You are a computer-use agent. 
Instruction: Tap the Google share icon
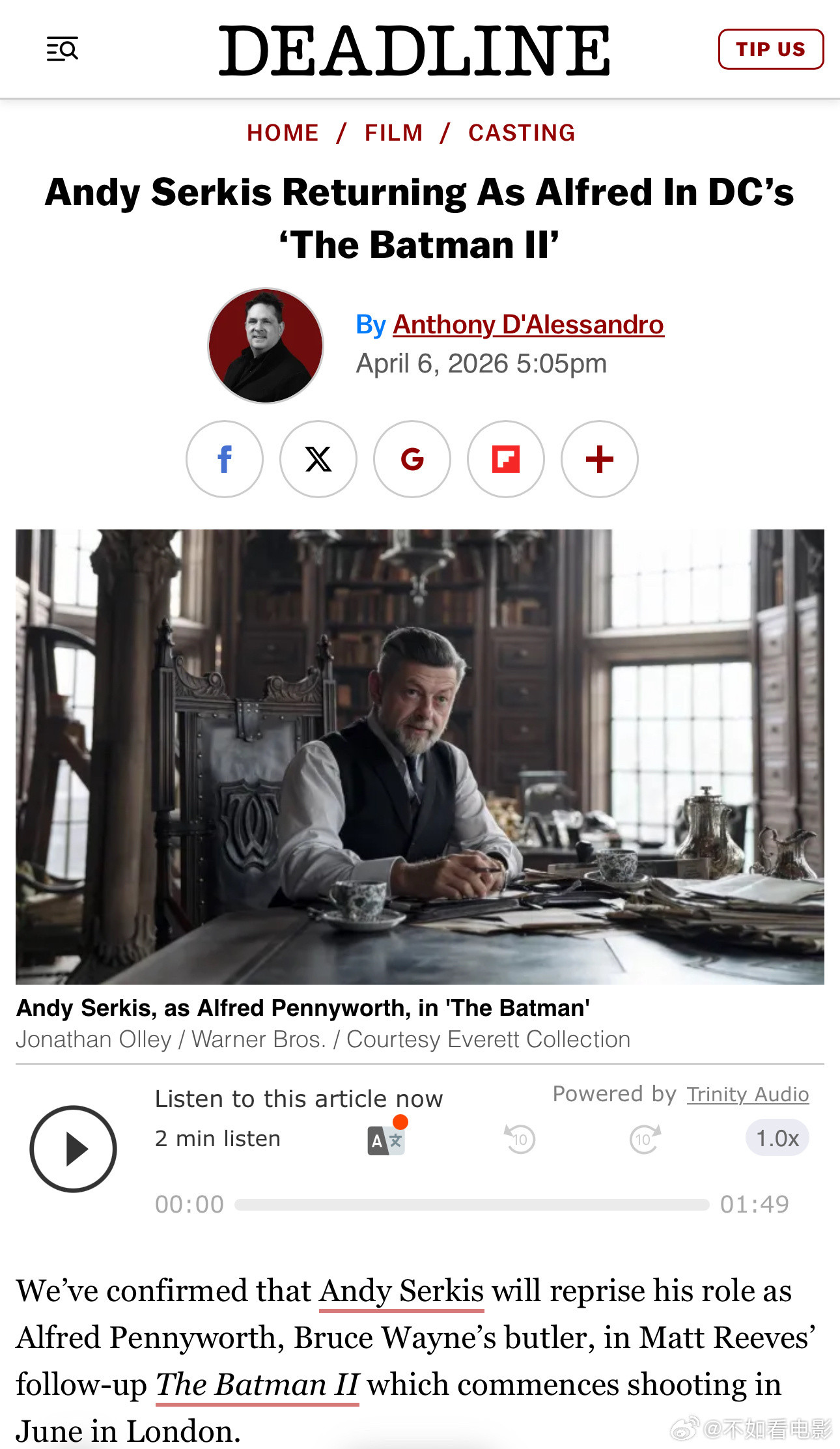(x=412, y=459)
